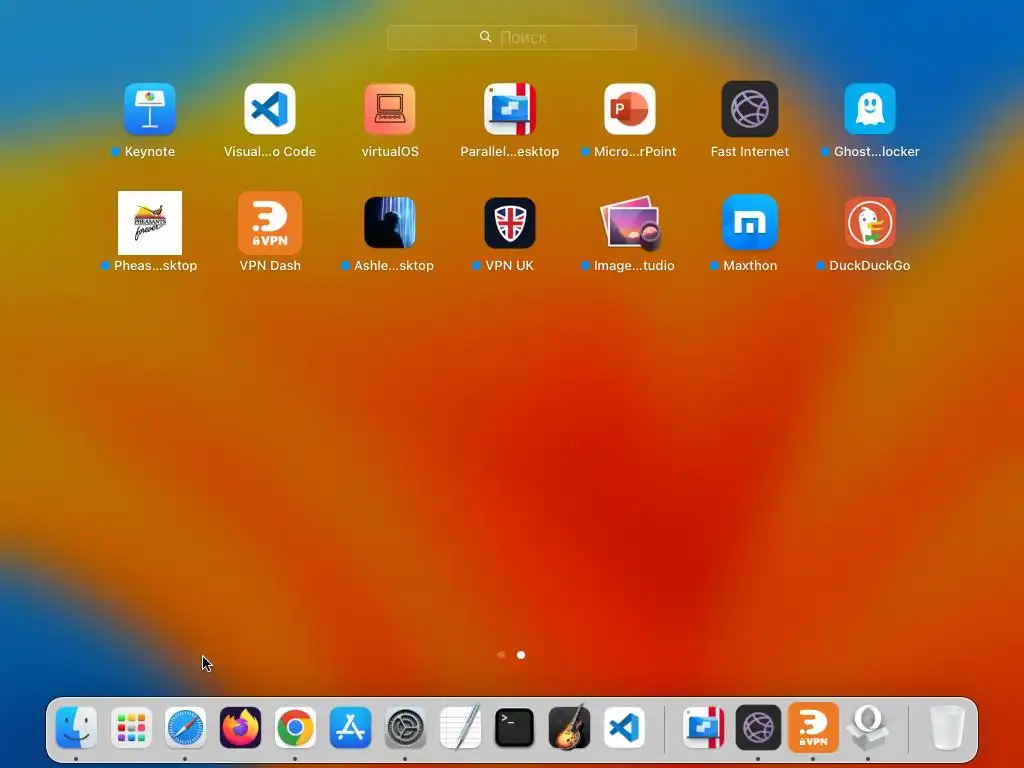Viewport: 1024px width, 768px height.
Task: Open System Settings from the Dock
Action: [x=405, y=727]
